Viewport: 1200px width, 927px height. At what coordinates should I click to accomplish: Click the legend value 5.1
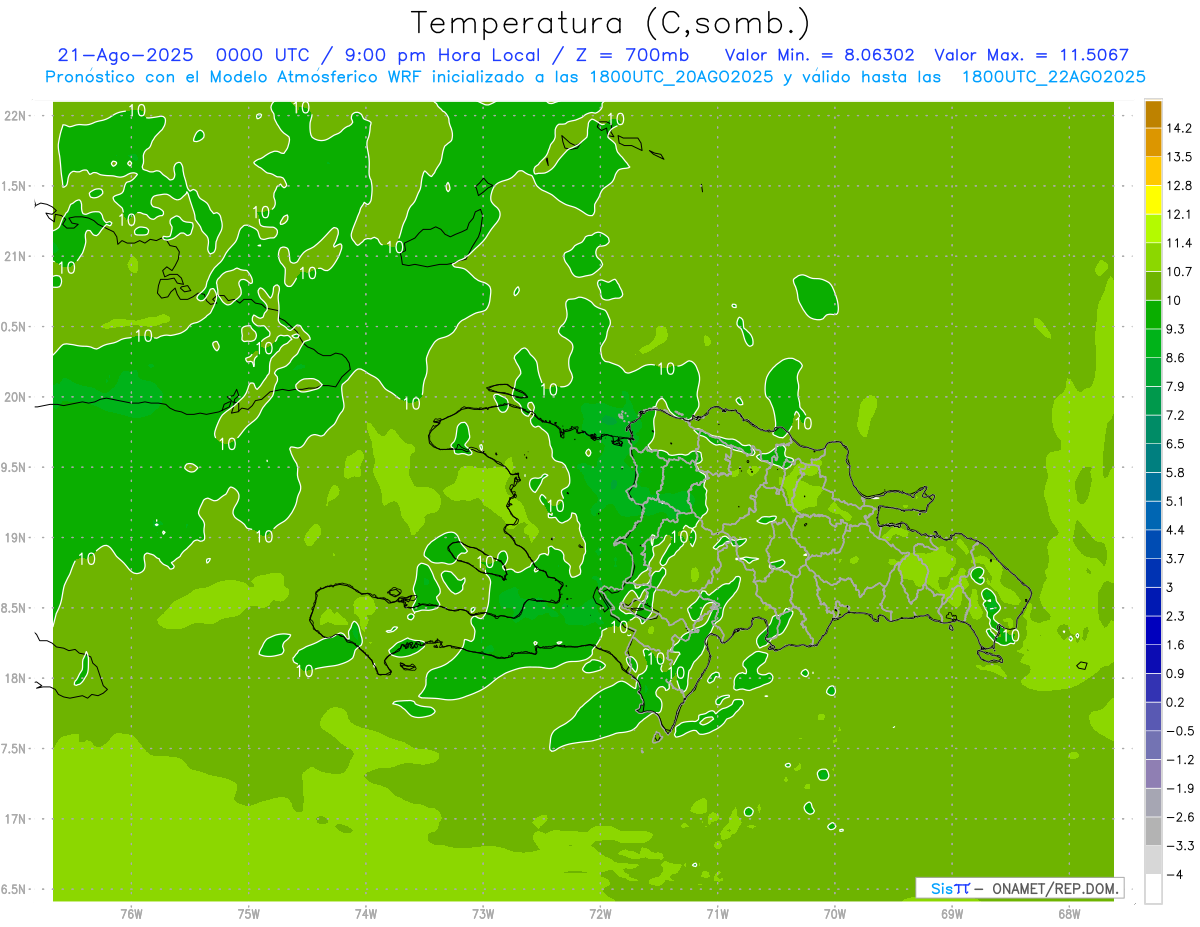pos(1176,501)
